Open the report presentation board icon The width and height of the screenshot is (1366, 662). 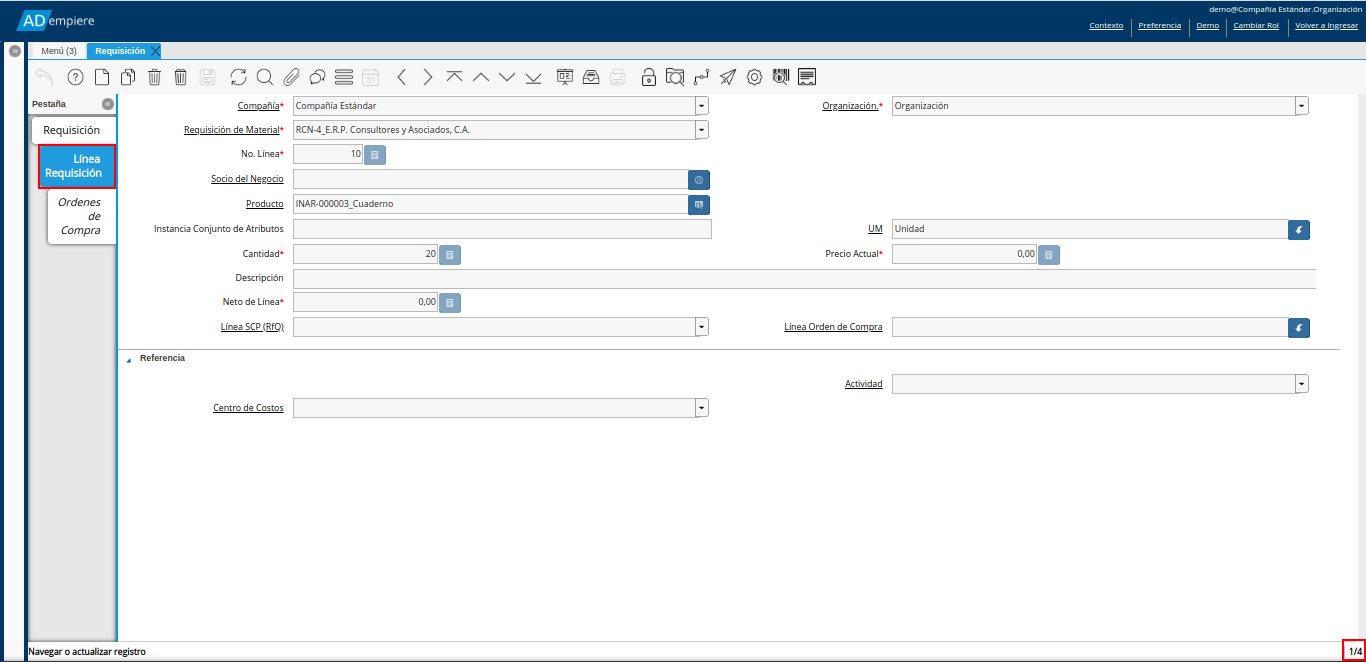(x=565, y=77)
